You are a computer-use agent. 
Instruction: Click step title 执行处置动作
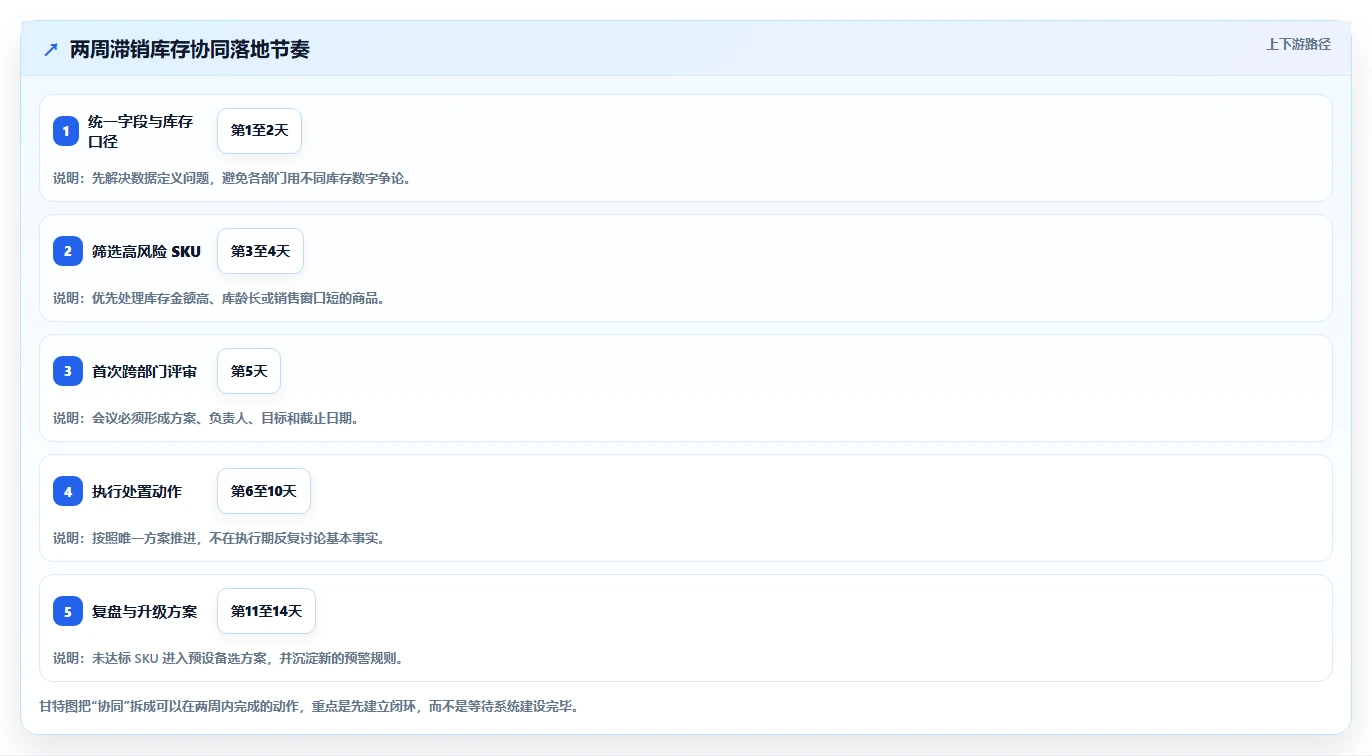(137, 491)
